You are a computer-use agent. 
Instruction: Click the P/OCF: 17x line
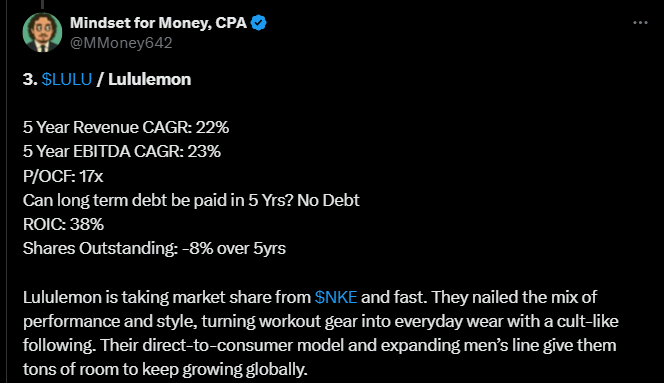[x=63, y=176]
